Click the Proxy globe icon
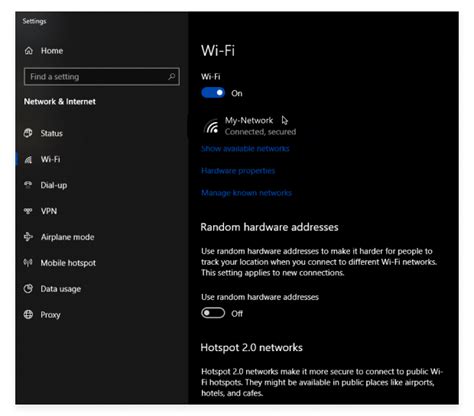 [x=28, y=314]
